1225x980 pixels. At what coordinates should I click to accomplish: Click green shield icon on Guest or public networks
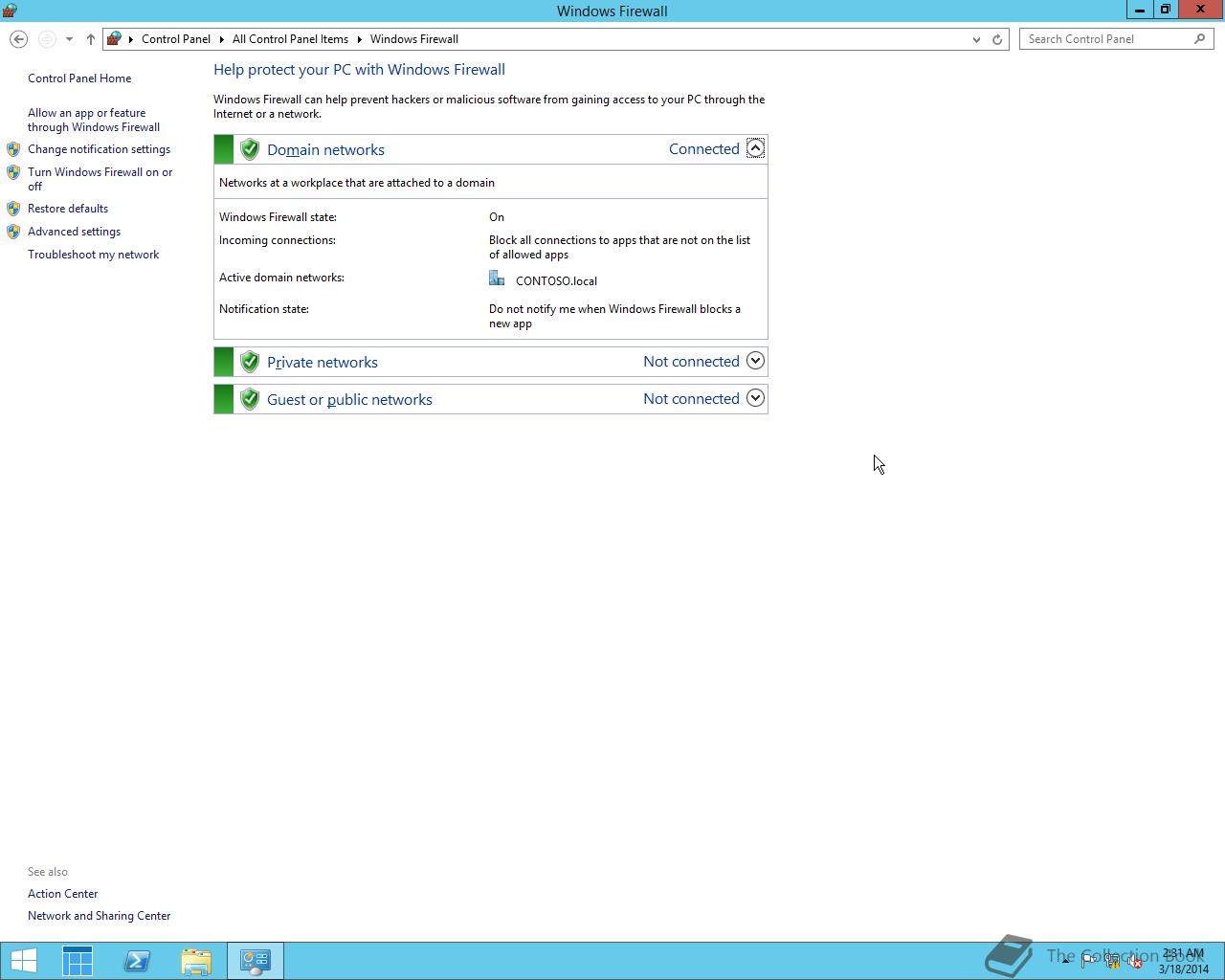[250, 399]
